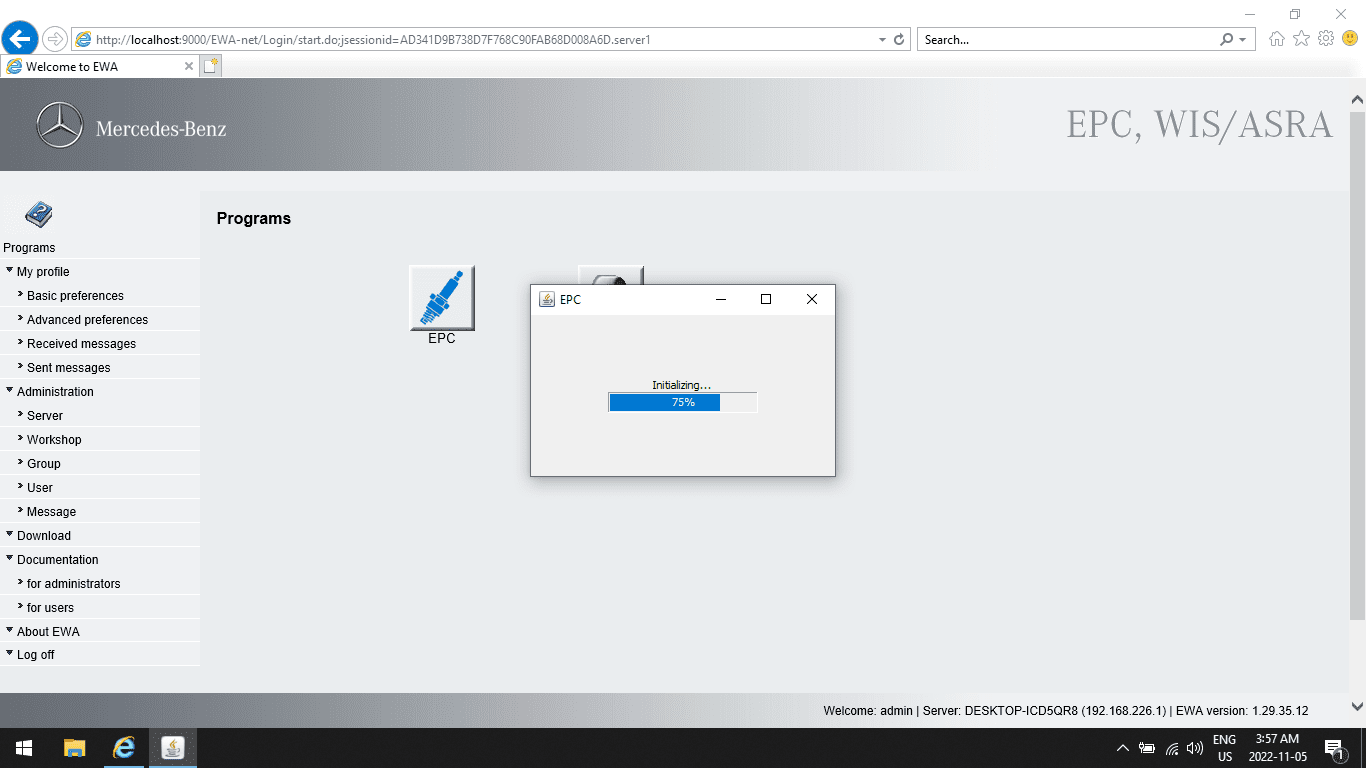
Task: Click the Programs help book icon
Action: [38, 214]
